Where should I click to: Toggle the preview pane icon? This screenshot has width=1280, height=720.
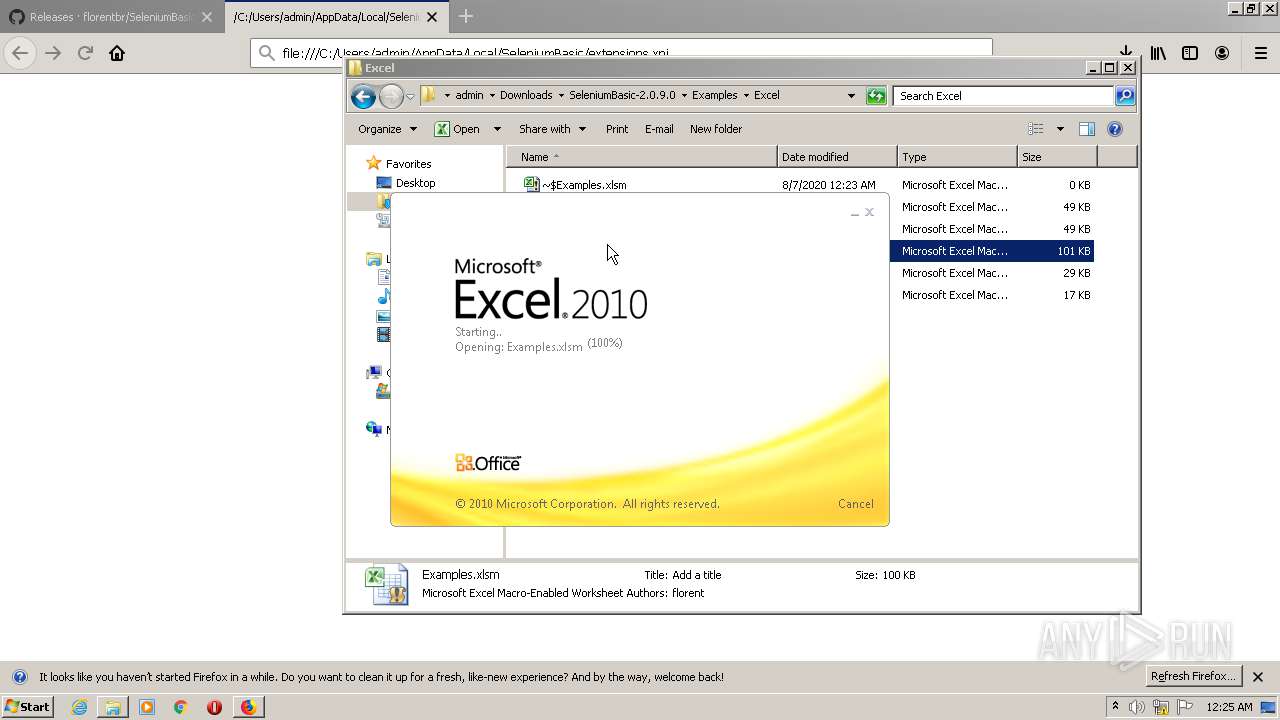[x=1087, y=129]
